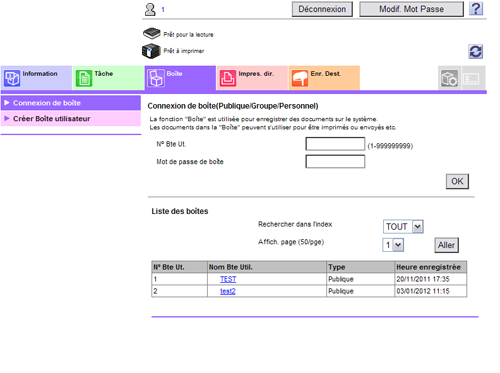Click the red Impres. dir. icon

pos(228,79)
